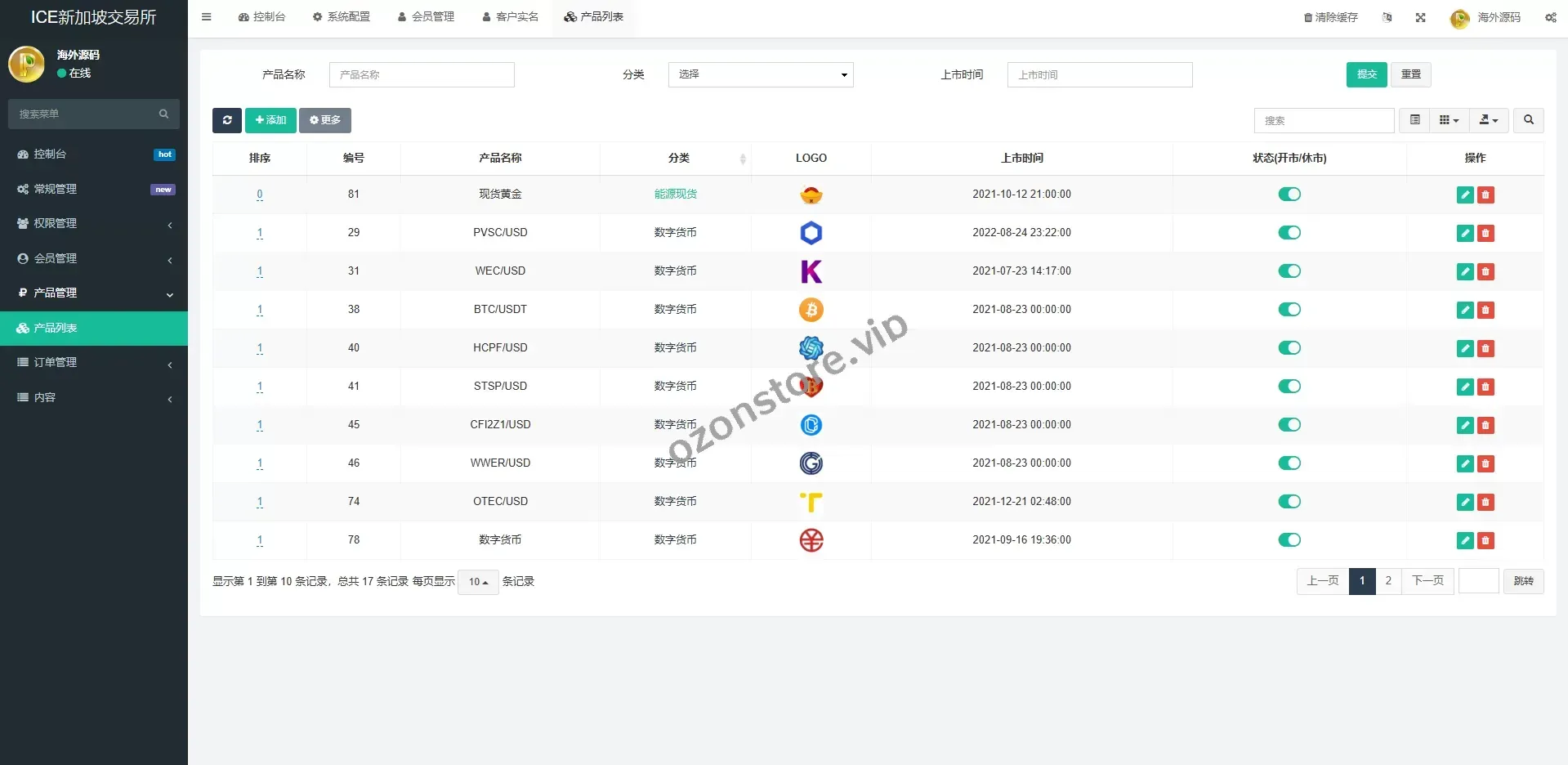Open the 分类 category select dropdown
This screenshot has height=765, width=1568.
[x=760, y=74]
